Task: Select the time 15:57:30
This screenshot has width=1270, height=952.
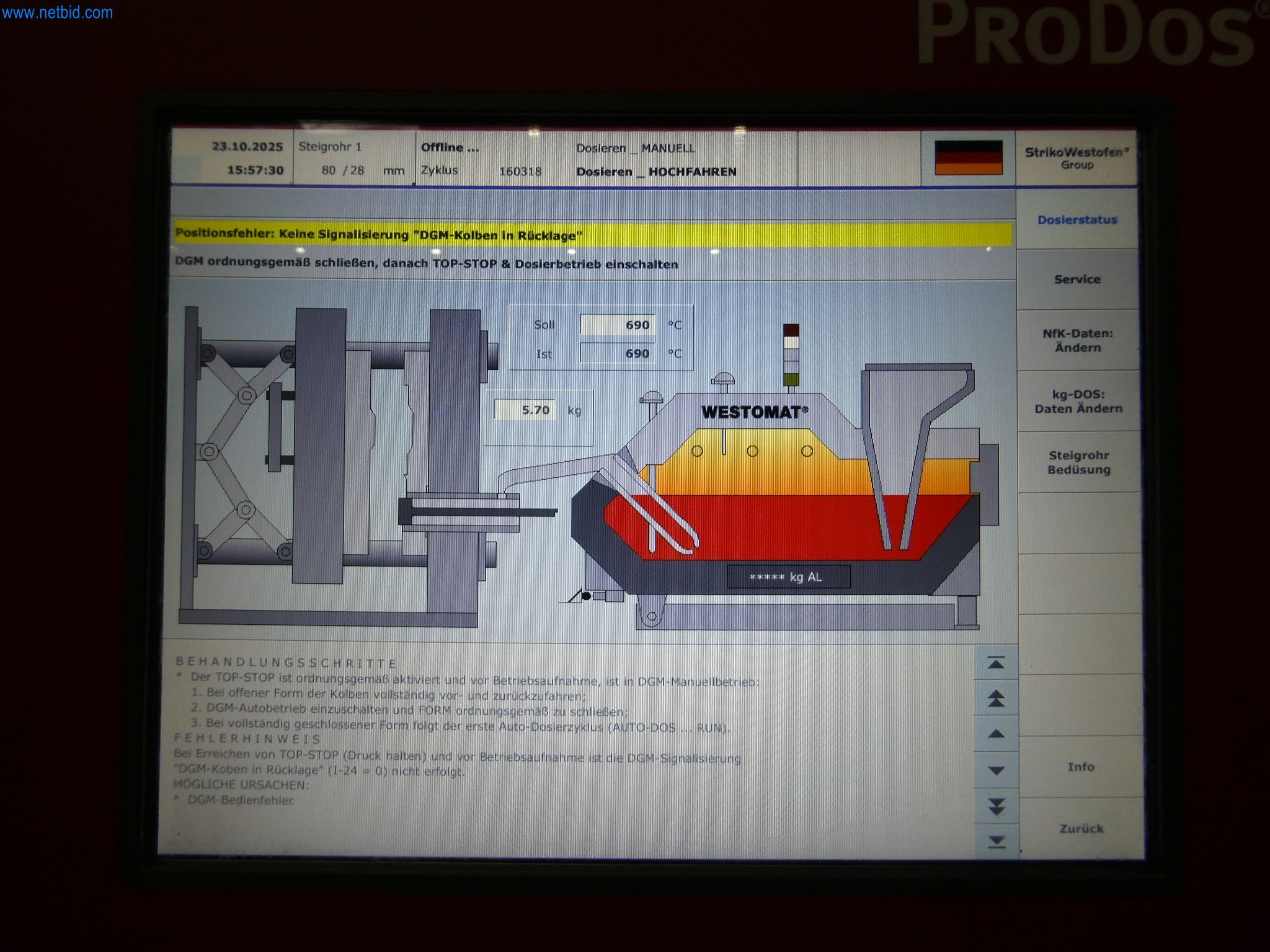Action: (255, 170)
